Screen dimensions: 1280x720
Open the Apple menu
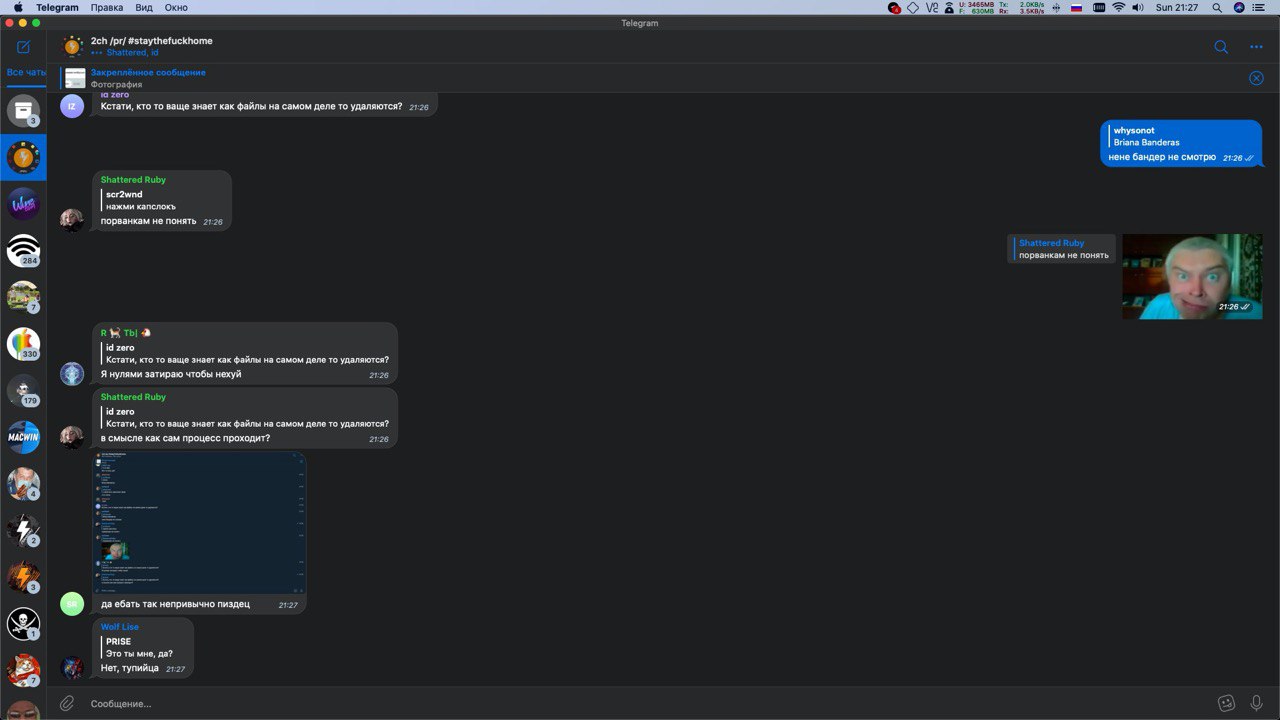(x=17, y=7)
